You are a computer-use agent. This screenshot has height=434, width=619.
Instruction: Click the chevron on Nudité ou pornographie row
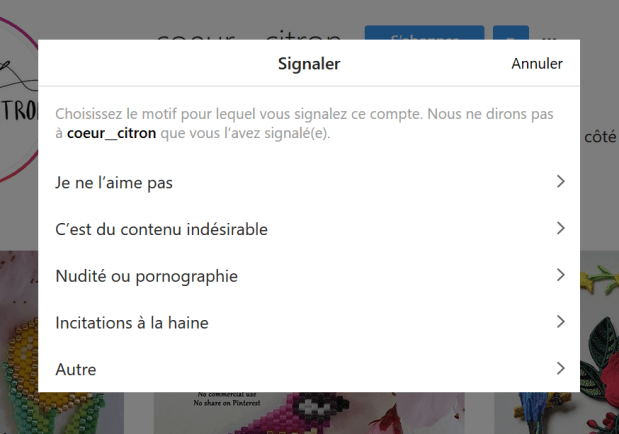560,275
